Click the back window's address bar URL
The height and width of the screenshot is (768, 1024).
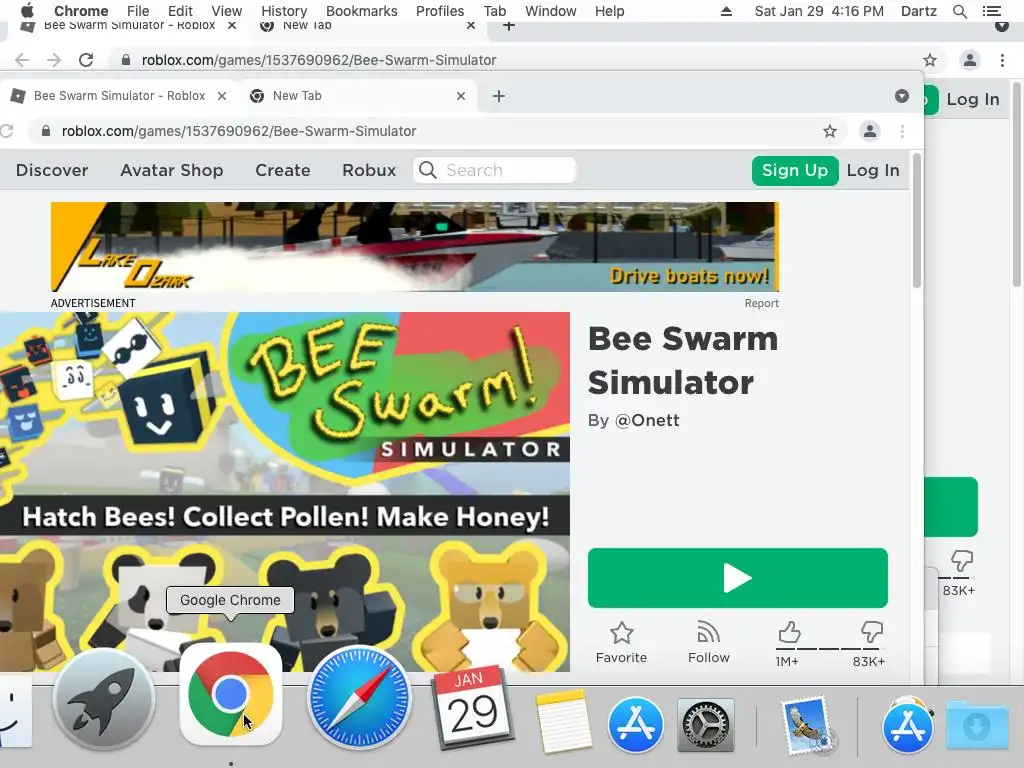point(319,60)
